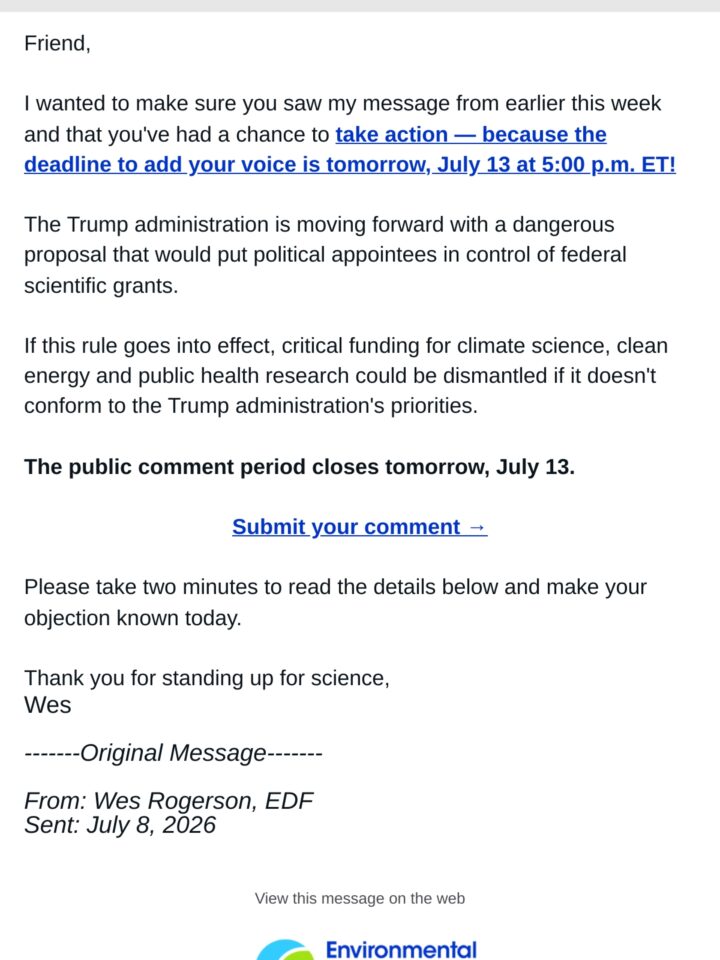Image resolution: width=720 pixels, height=960 pixels.
Task: Click the 'Wes' signature name
Action: (48, 705)
